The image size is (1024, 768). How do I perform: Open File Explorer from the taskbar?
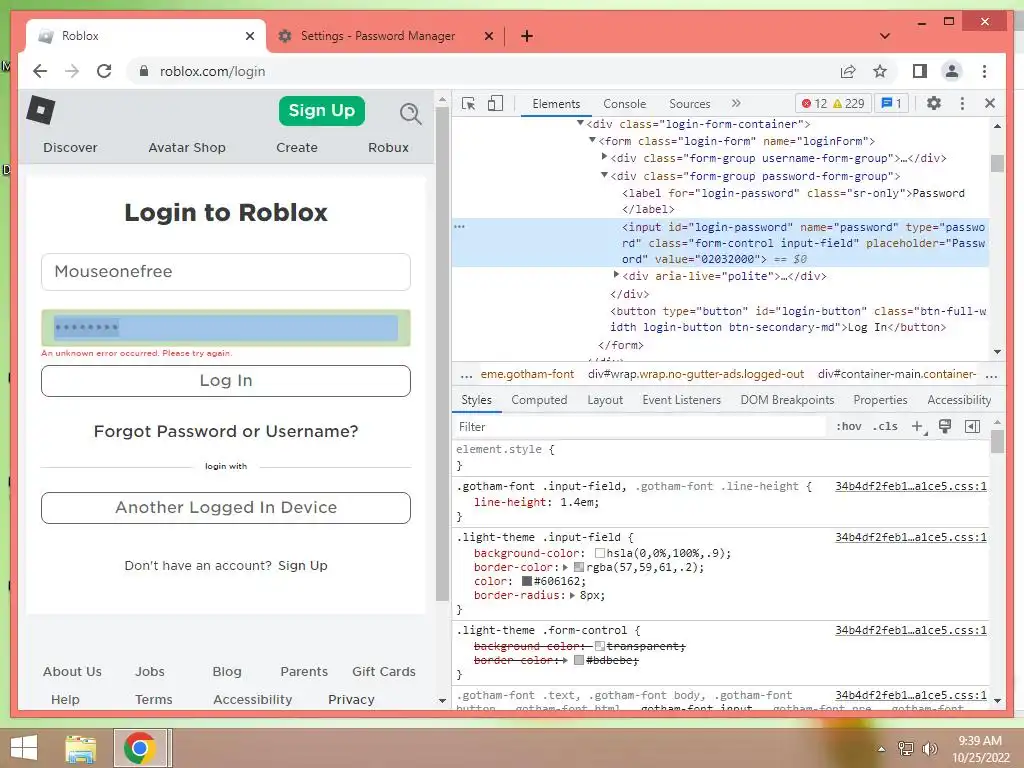click(x=81, y=748)
